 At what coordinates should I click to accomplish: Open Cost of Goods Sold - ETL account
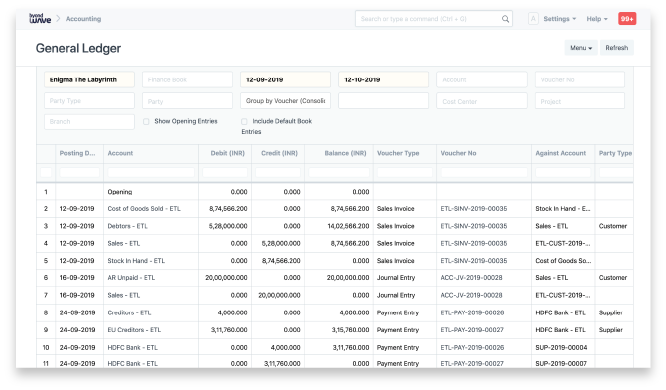pyautogui.click(x=144, y=209)
